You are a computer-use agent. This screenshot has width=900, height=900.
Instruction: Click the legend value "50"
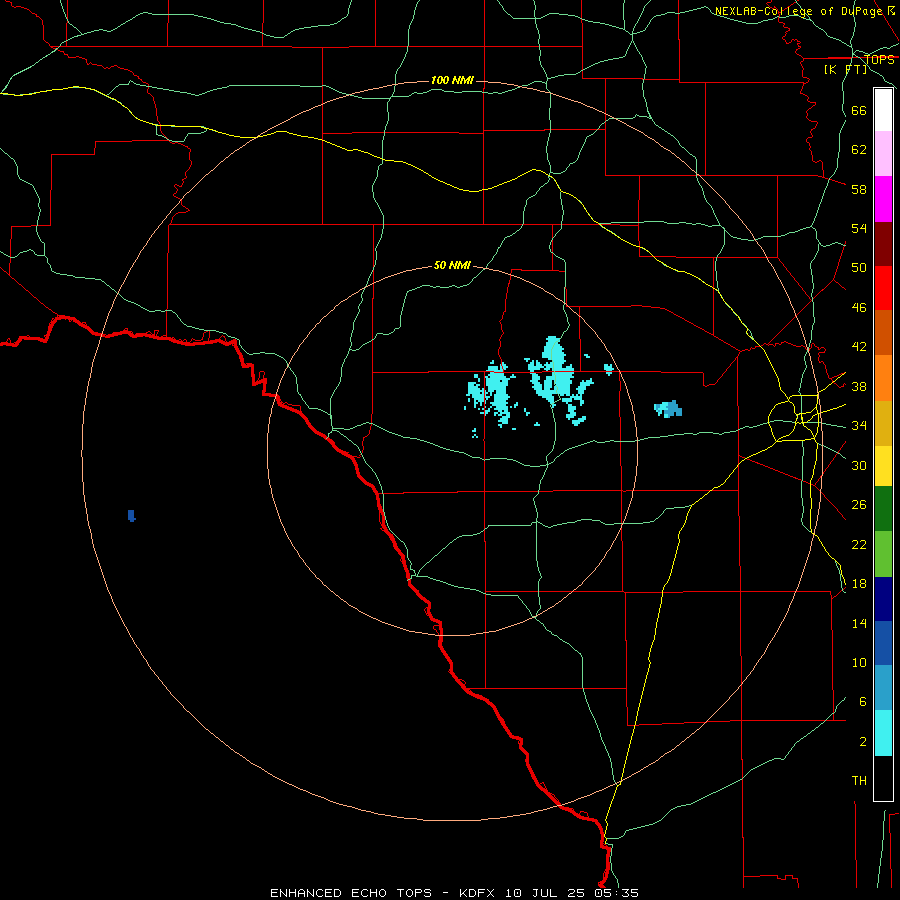[x=859, y=268]
